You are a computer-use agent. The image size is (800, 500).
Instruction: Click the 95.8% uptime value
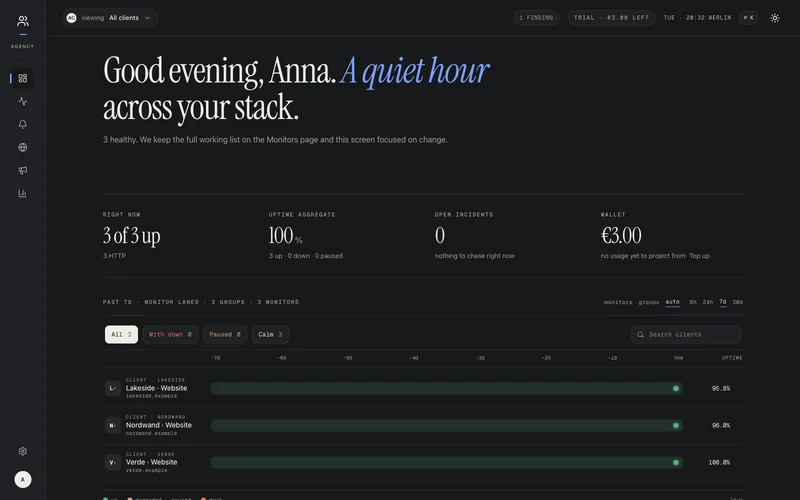click(x=720, y=388)
